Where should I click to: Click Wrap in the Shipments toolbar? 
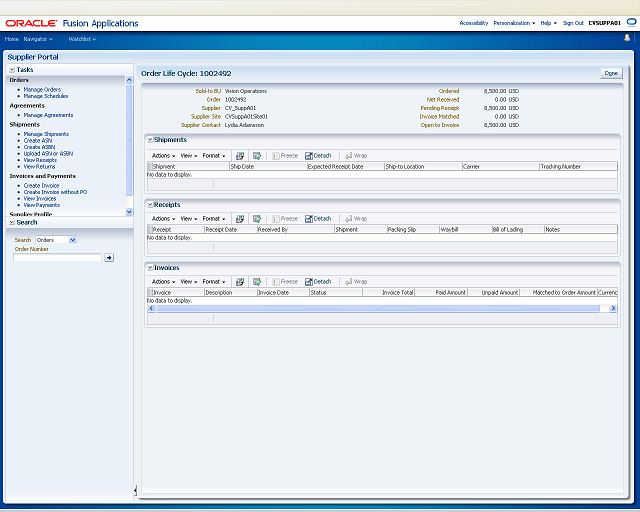click(x=356, y=156)
